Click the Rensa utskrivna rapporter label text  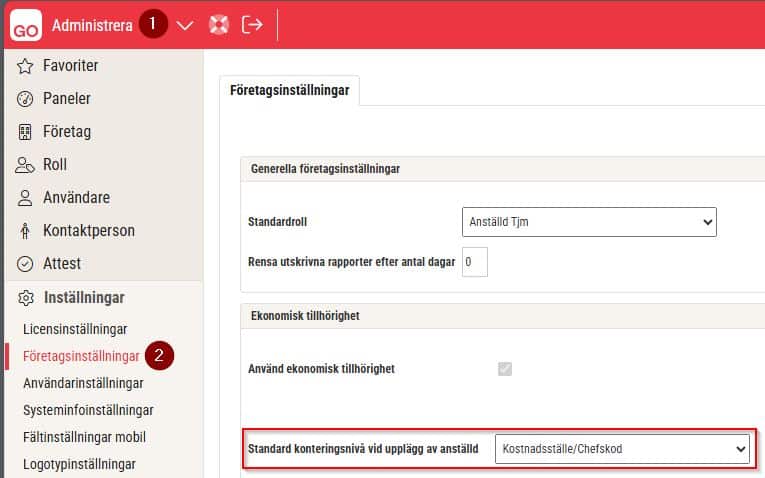point(351,262)
